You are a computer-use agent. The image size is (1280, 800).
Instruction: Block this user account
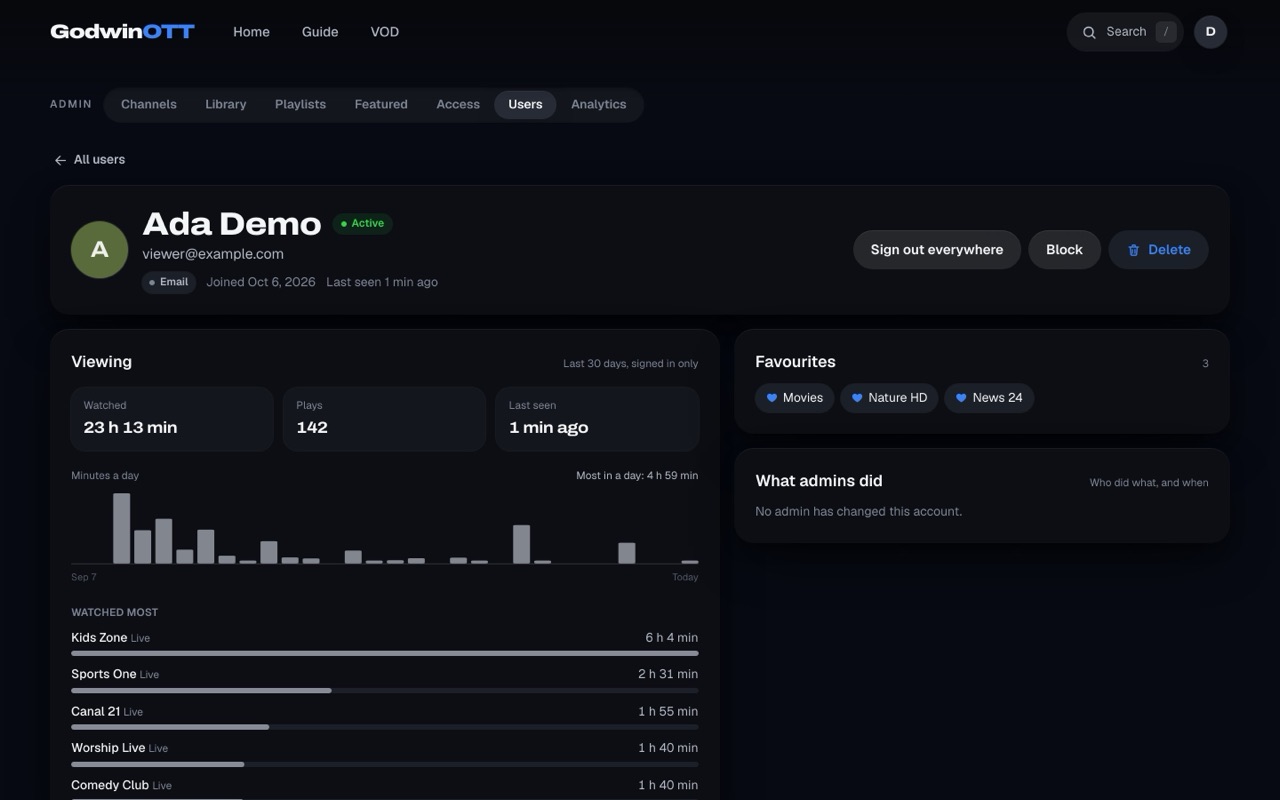coord(1064,250)
